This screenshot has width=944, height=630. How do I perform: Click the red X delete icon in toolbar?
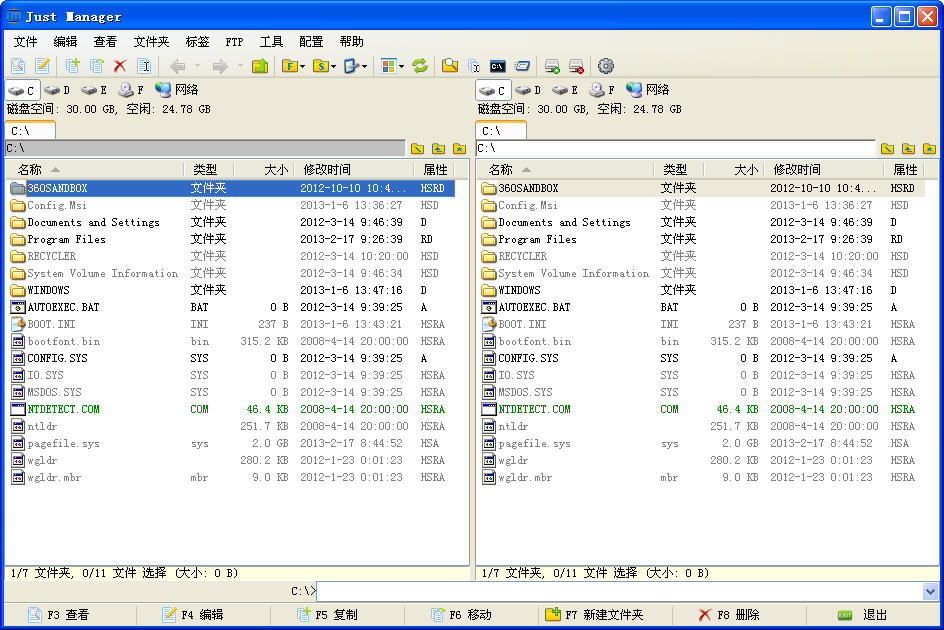click(x=120, y=66)
